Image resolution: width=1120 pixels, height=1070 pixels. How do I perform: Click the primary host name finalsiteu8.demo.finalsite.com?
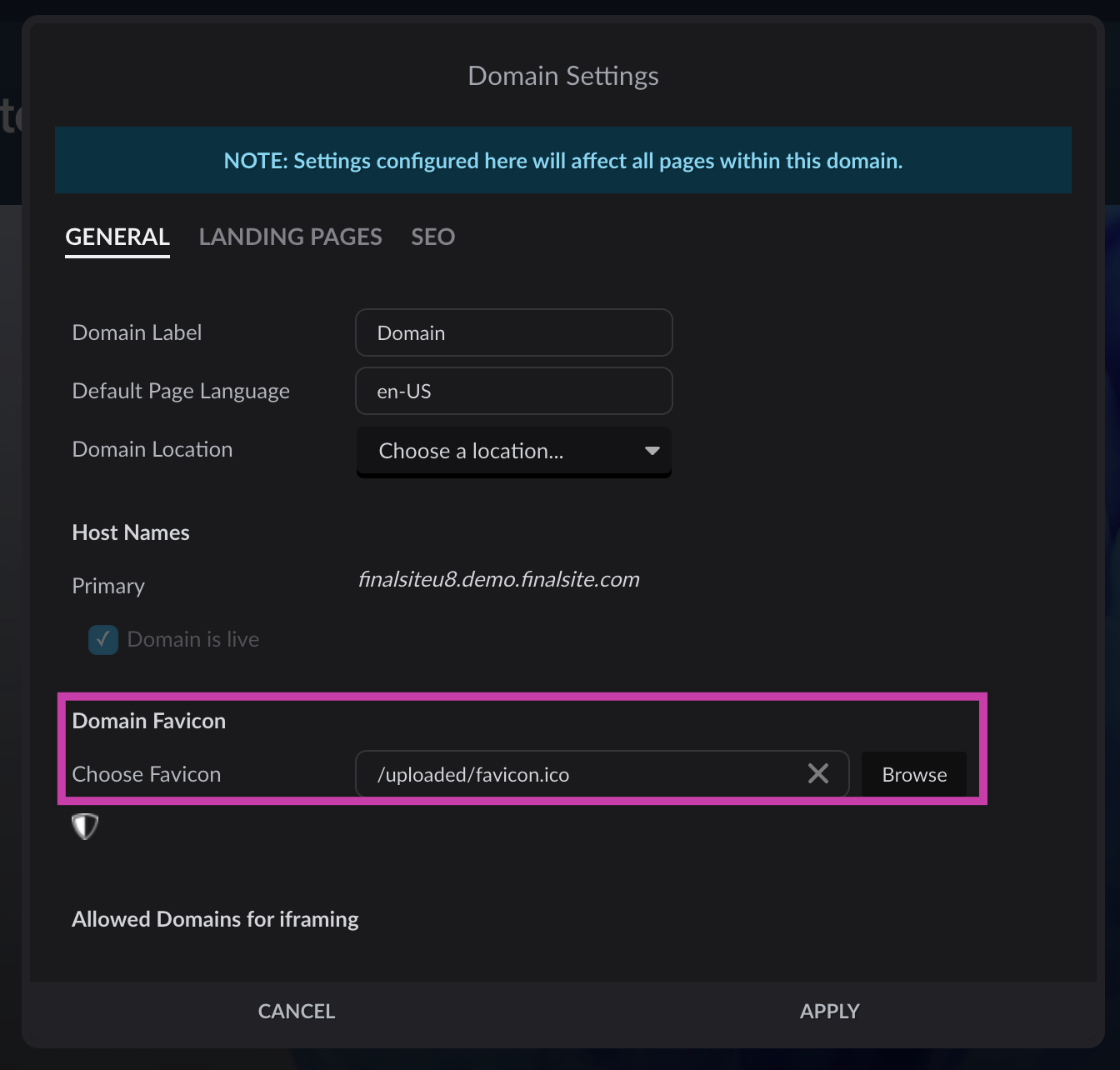[498, 580]
